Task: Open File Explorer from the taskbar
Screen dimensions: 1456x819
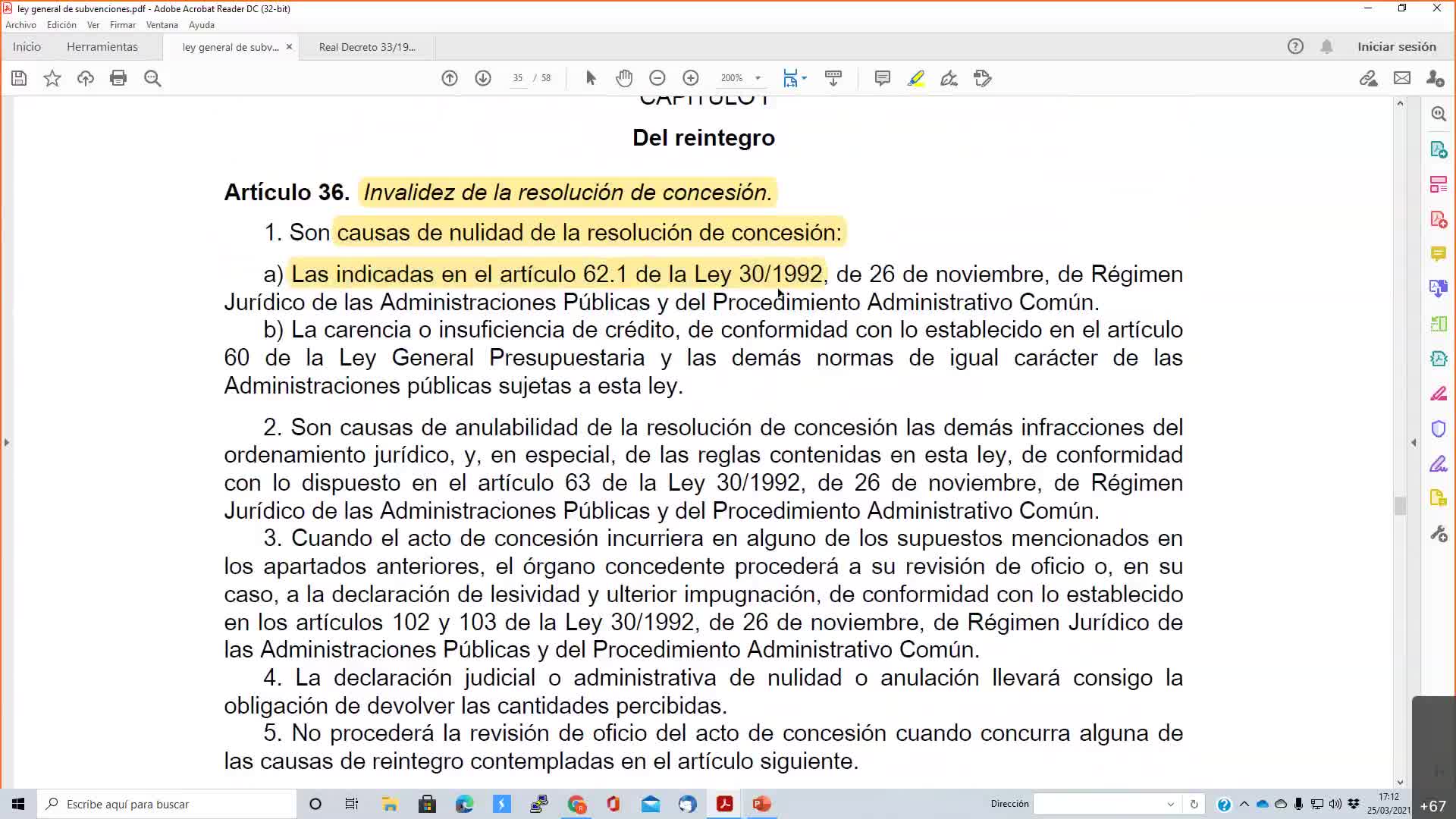Action: point(390,804)
